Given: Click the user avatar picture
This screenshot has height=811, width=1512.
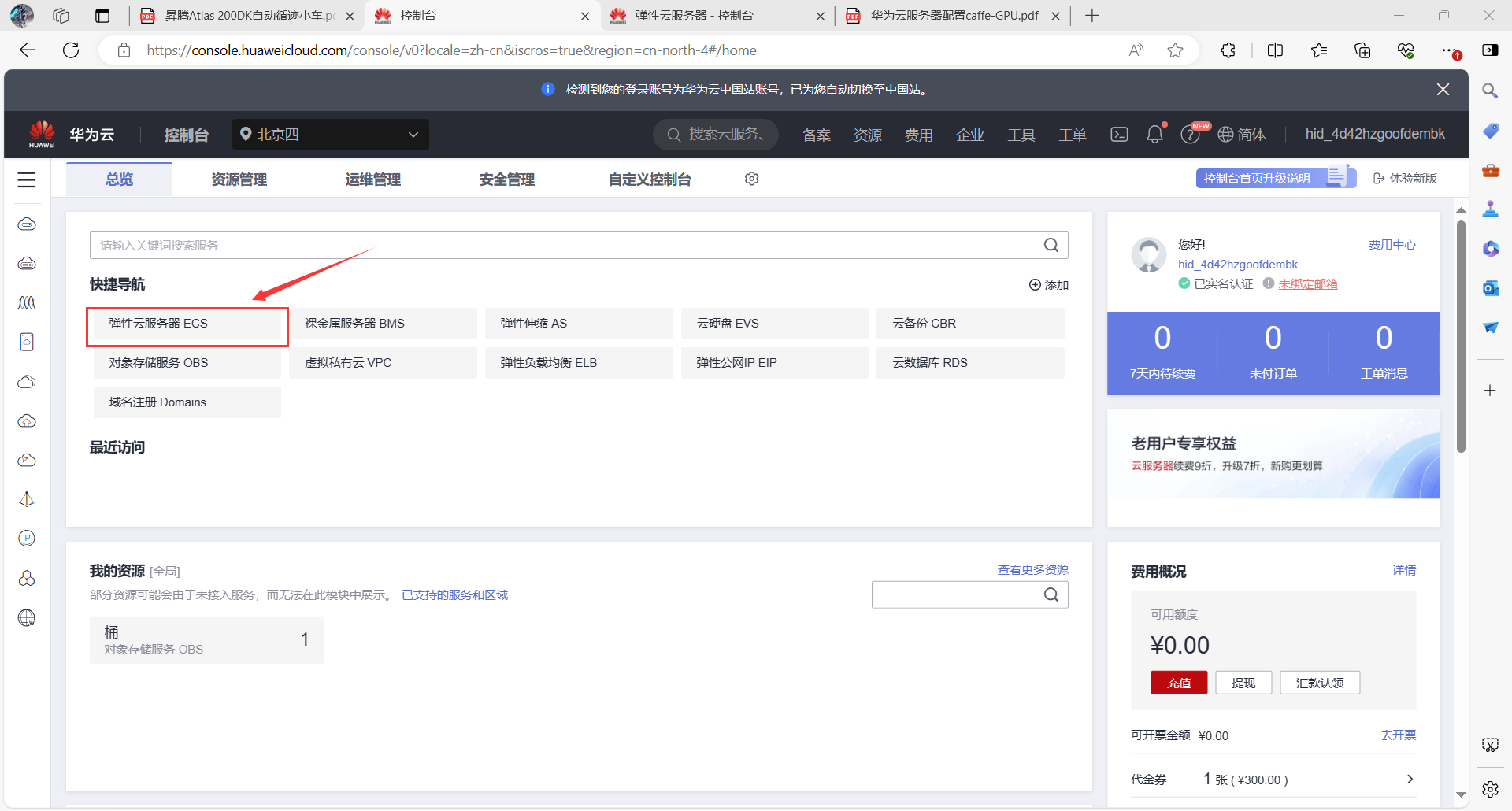Looking at the screenshot, I should (1149, 255).
